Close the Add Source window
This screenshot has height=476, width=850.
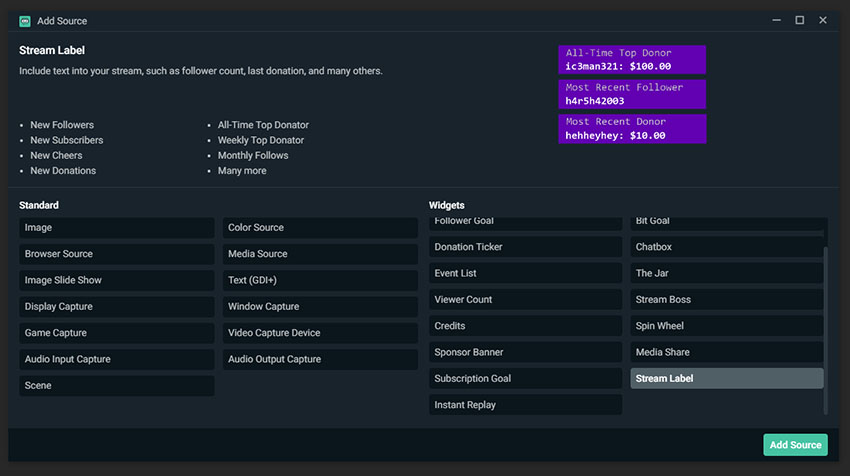click(823, 21)
